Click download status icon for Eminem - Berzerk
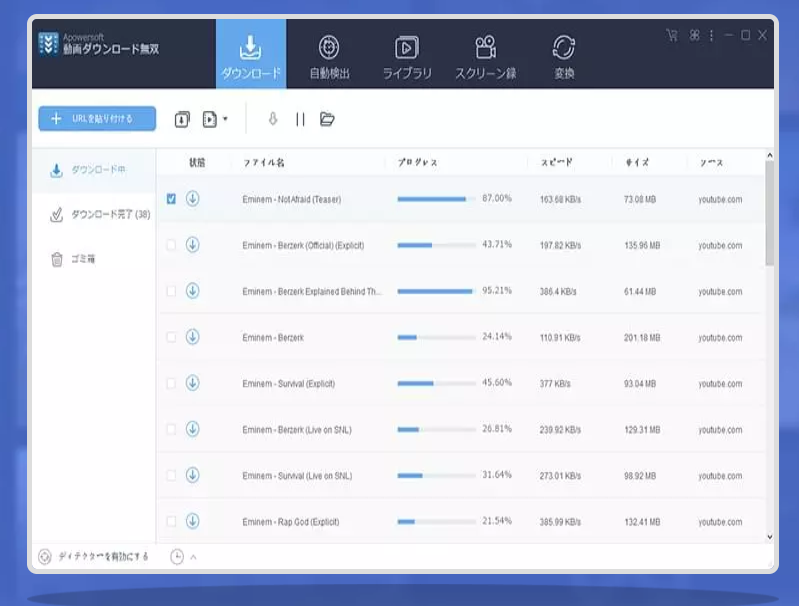Screen dimensions: 799x606 (x=193, y=337)
